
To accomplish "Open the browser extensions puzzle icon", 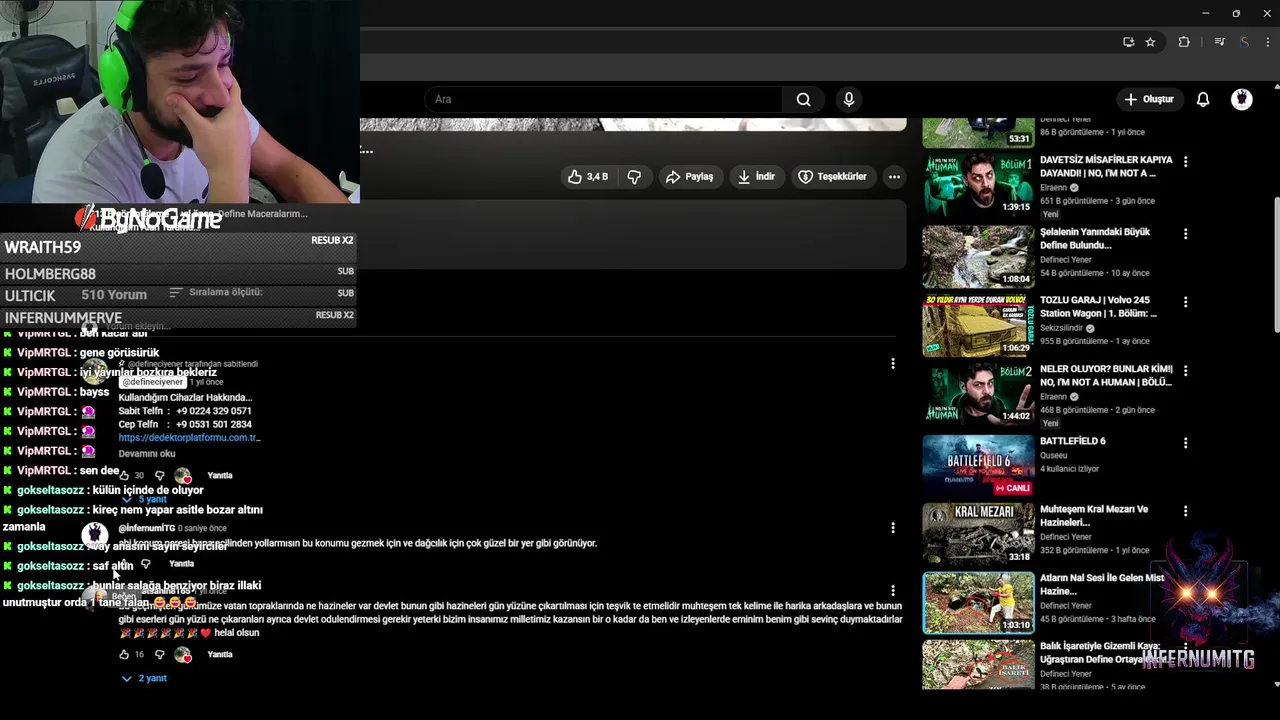I will pos(1184,42).
